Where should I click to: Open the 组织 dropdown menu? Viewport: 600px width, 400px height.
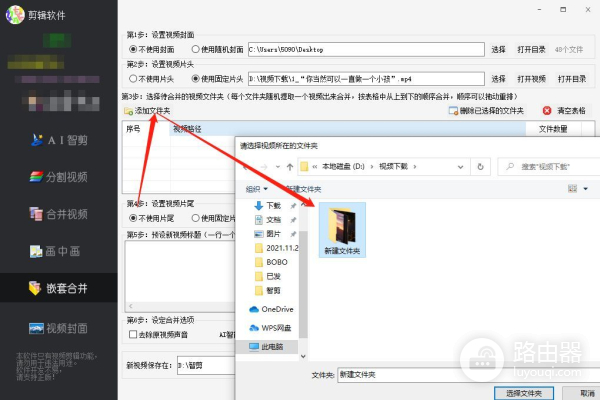(256, 189)
